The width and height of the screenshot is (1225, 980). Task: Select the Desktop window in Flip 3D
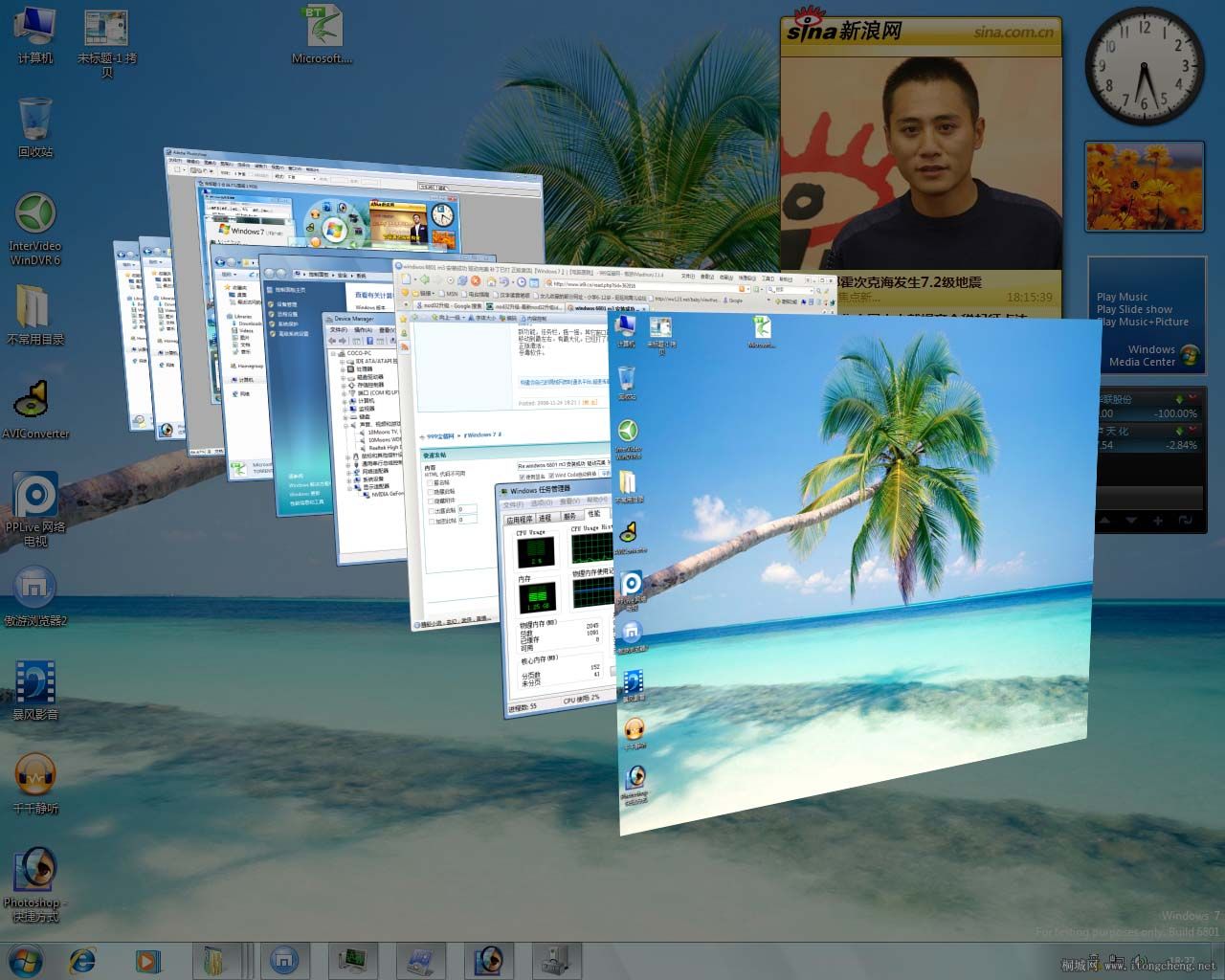click(857, 574)
